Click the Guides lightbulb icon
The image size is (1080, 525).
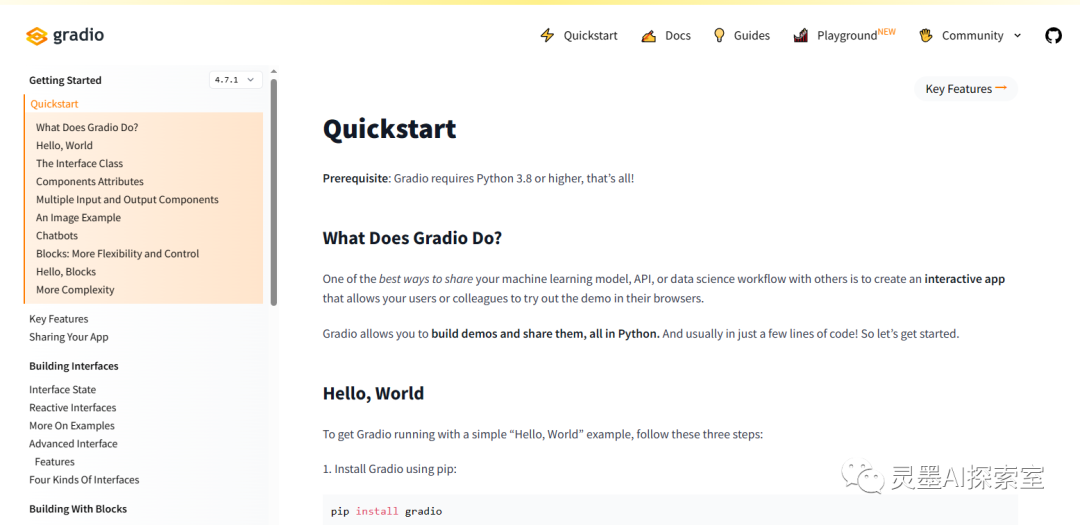coord(719,35)
